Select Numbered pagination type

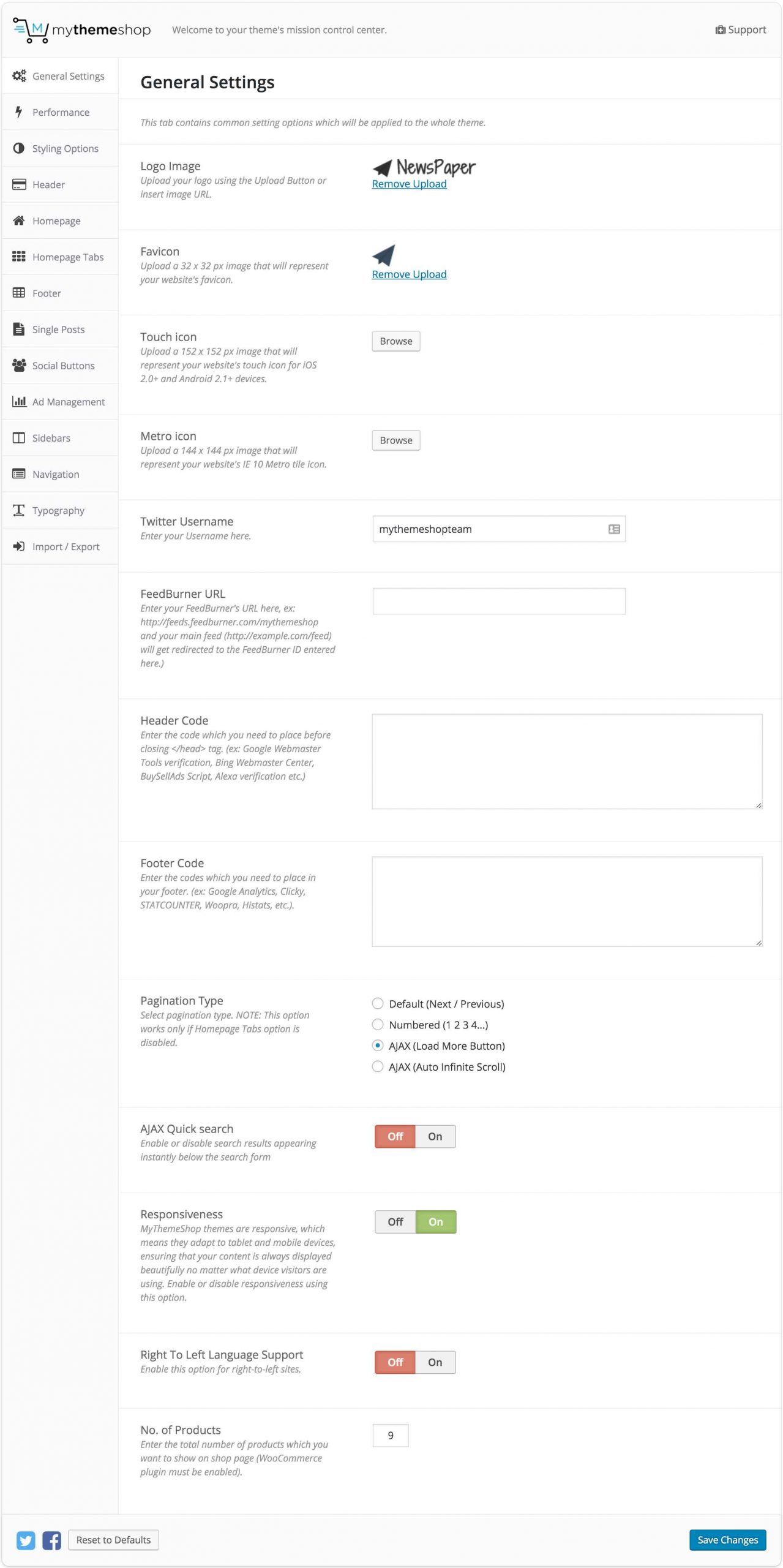(378, 1025)
